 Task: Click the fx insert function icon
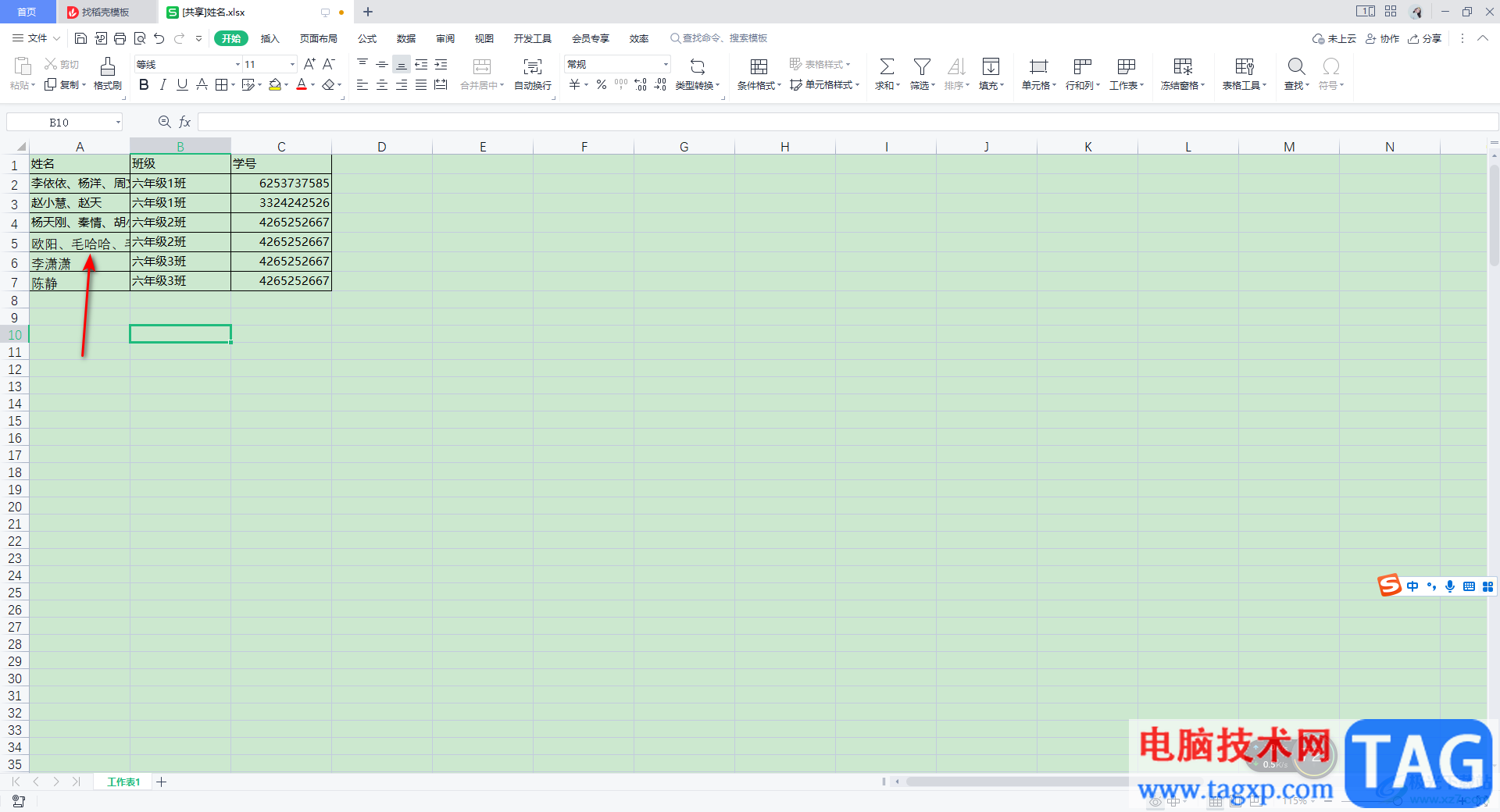point(185,122)
